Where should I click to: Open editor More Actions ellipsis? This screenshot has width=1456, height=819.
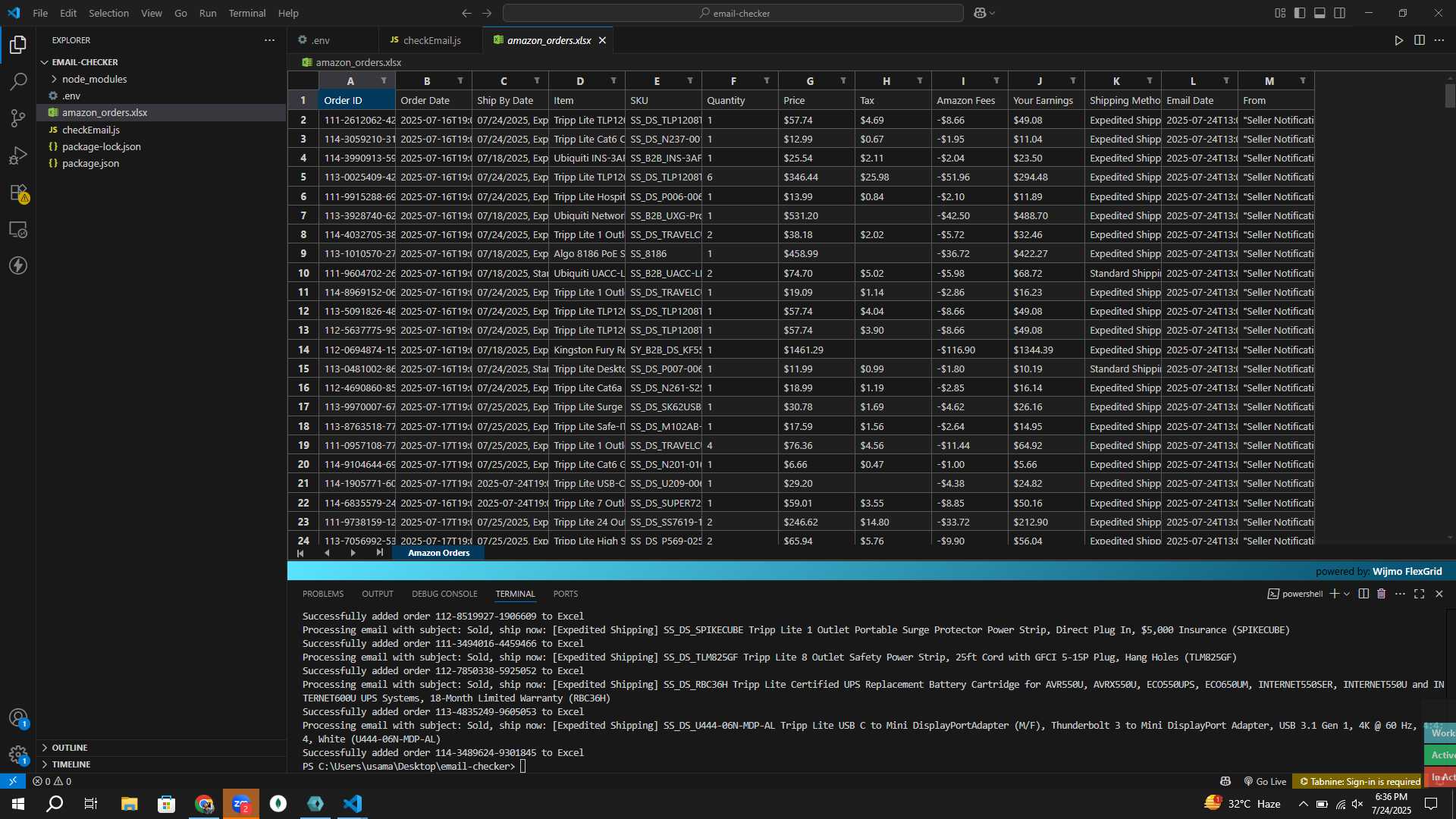pyautogui.click(x=1439, y=40)
